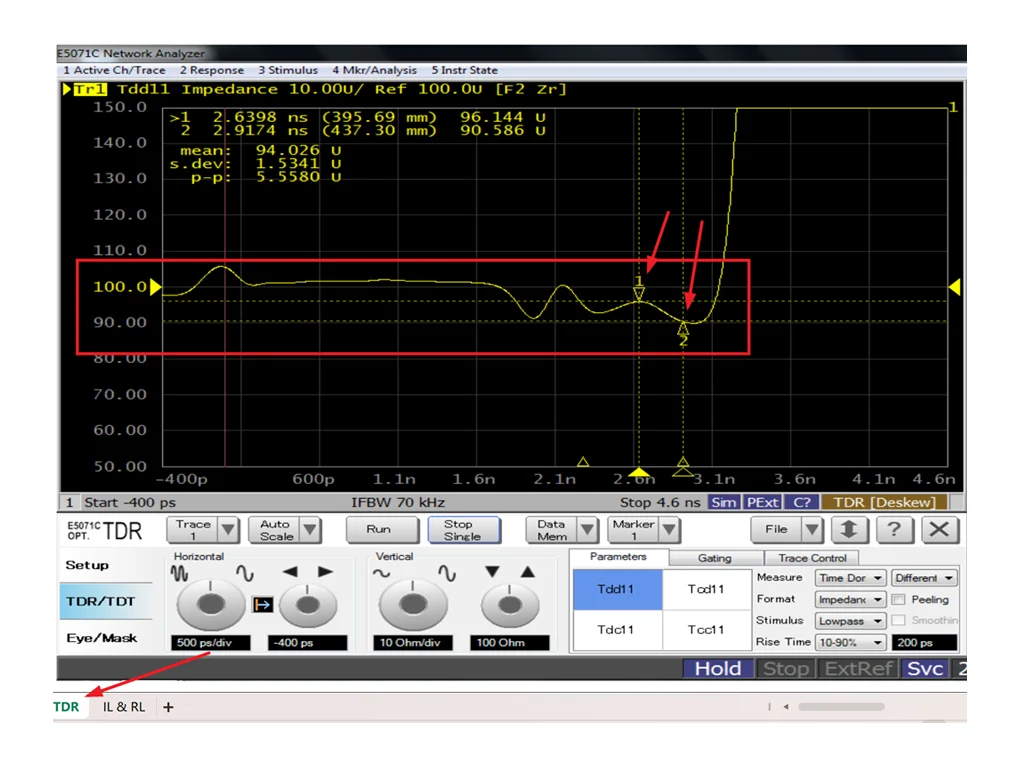Click the horizontal position knob above -400 ps
Screen dimensions: 1024x765
pyautogui.click(x=308, y=605)
